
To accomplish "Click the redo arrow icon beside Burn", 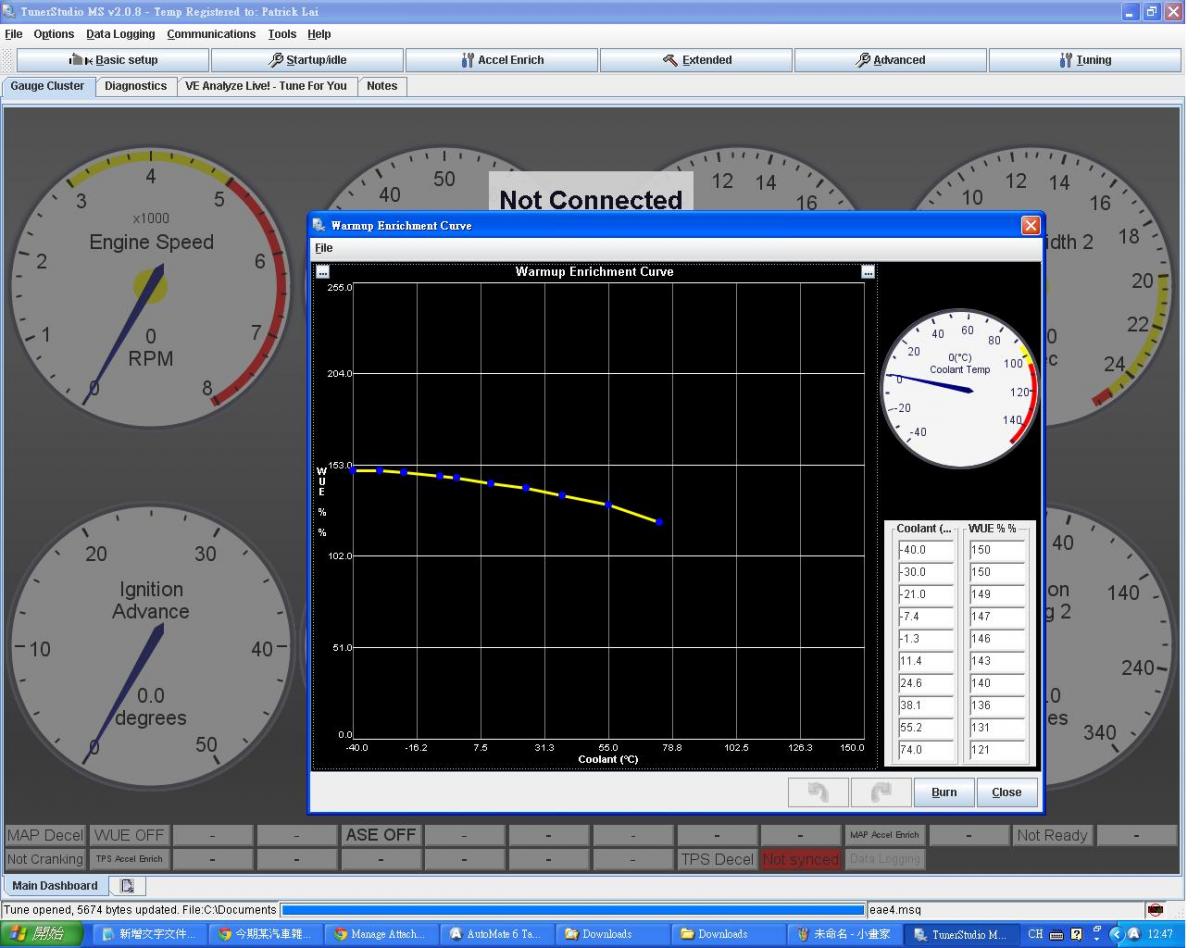I will tap(880, 792).
